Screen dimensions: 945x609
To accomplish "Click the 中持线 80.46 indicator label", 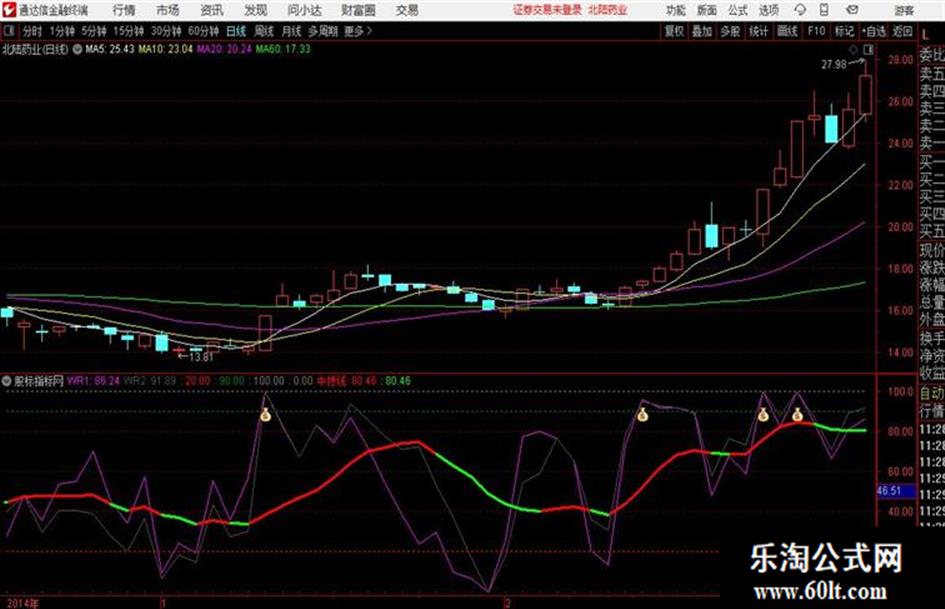I will tap(348, 381).
